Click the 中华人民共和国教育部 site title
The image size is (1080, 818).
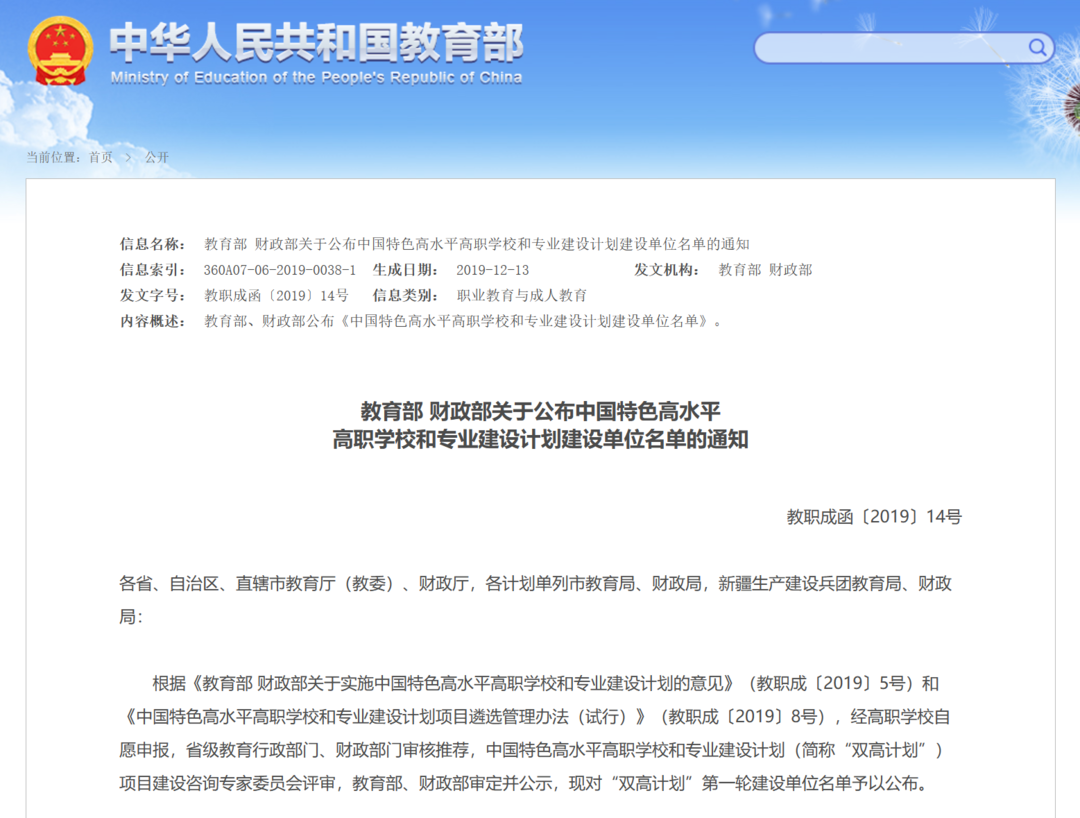click(316, 42)
